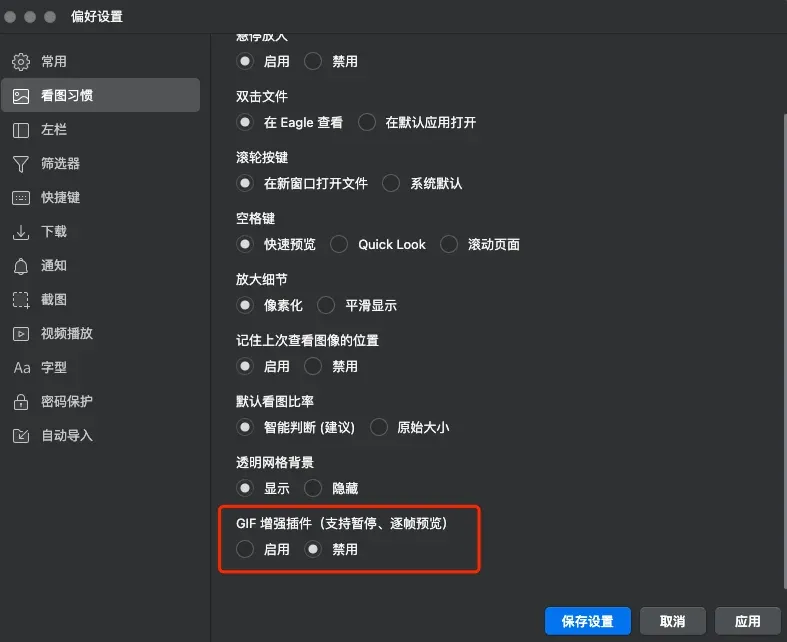
Task: Select 智能判断 (建议) radio option
Action: tap(245, 427)
